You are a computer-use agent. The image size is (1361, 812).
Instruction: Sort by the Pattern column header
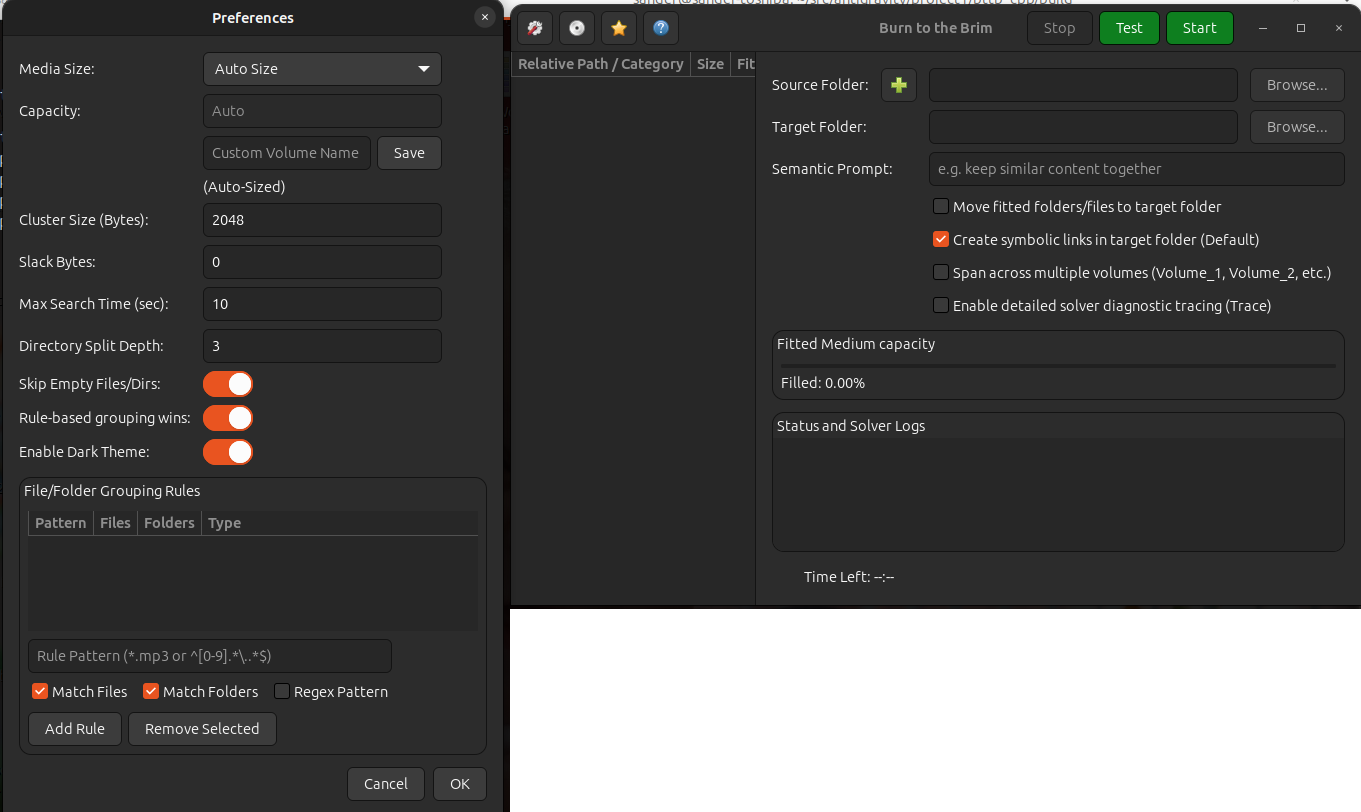60,523
